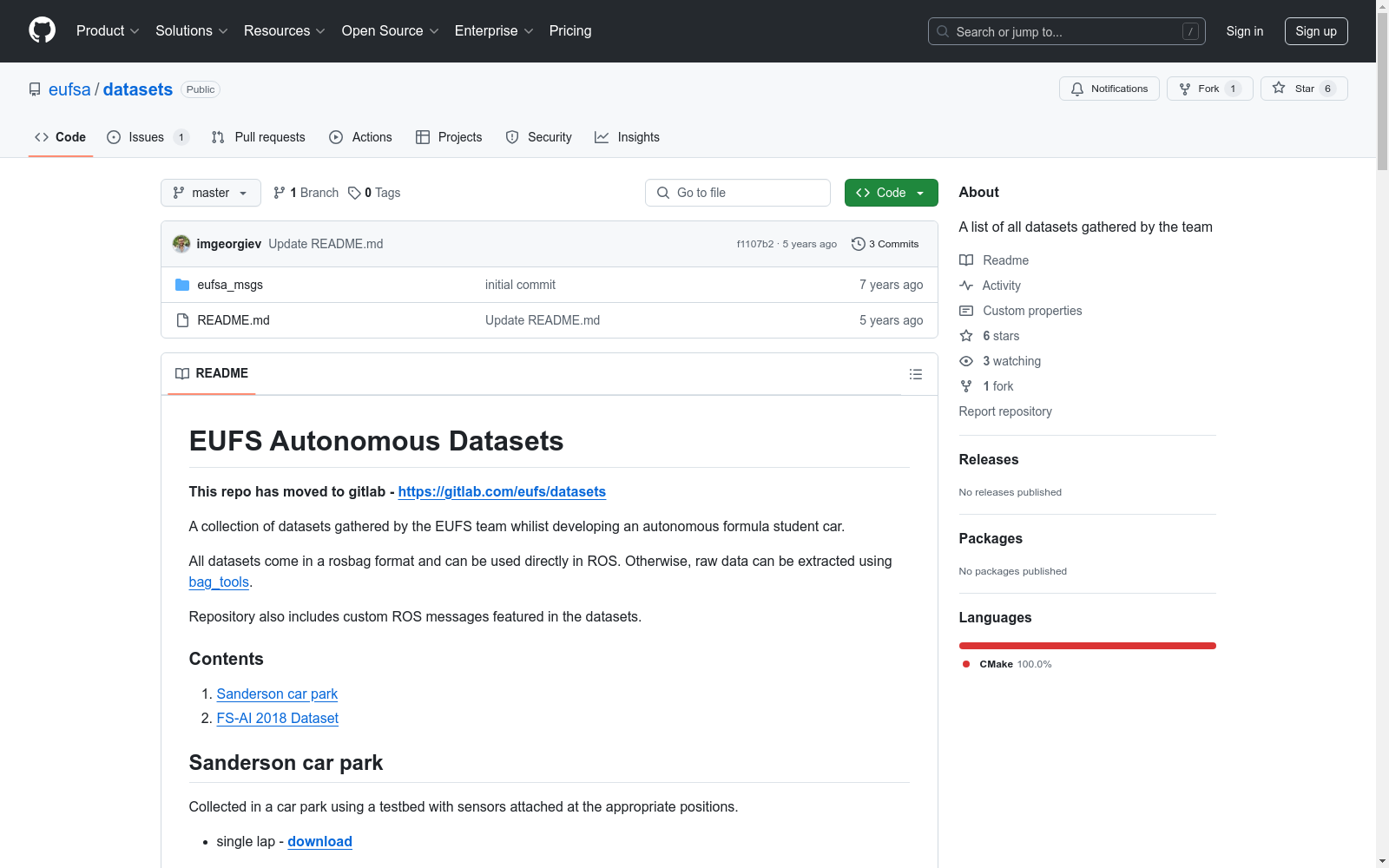The height and width of the screenshot is (868, 1389).
Task: Click the Report repository link
Action: point(1005,411)
